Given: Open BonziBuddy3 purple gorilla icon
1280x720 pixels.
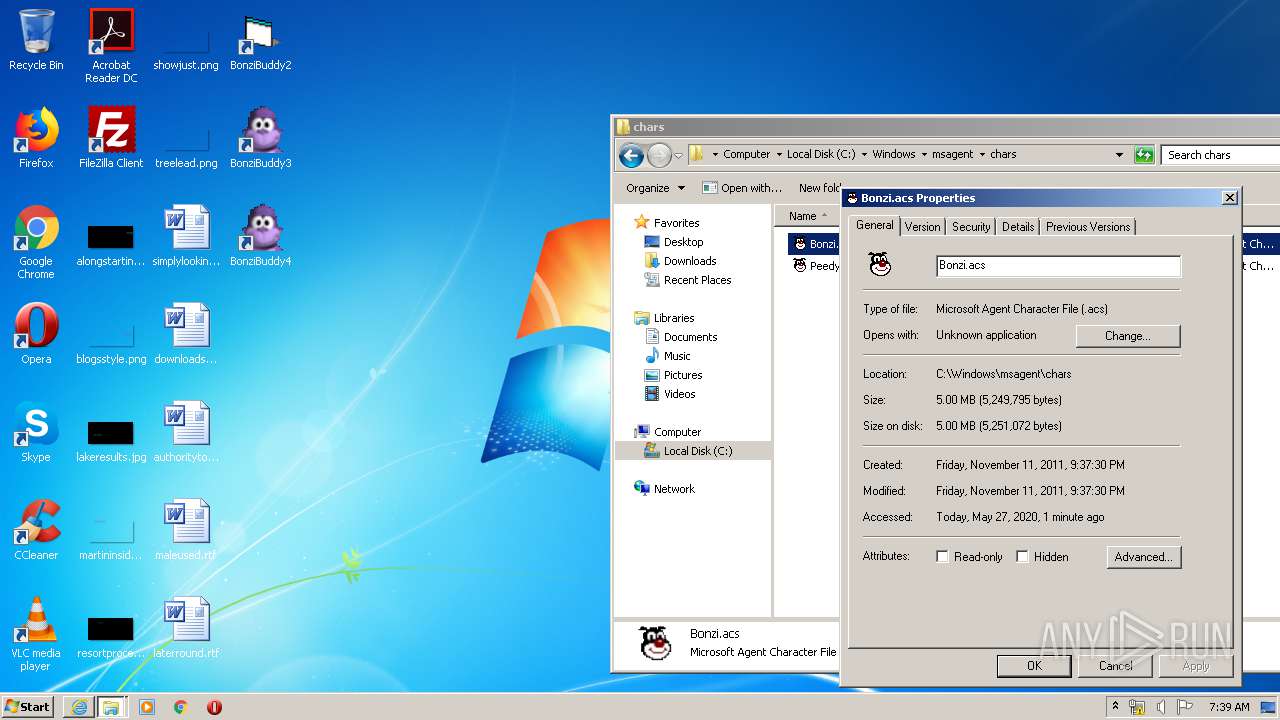Looking at the screenshot, I should 260,138.
